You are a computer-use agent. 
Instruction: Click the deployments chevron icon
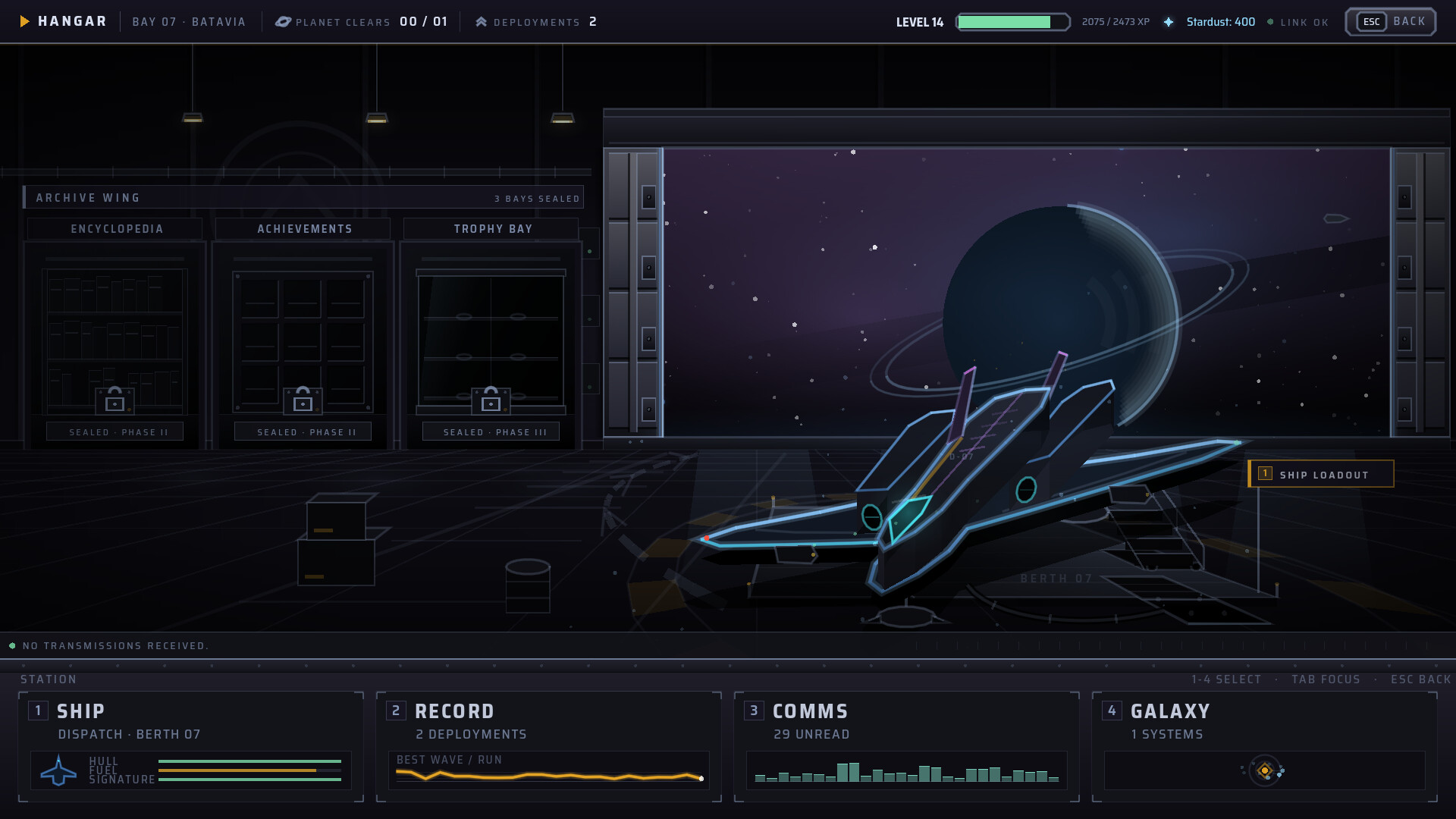[x=481, y=22]
